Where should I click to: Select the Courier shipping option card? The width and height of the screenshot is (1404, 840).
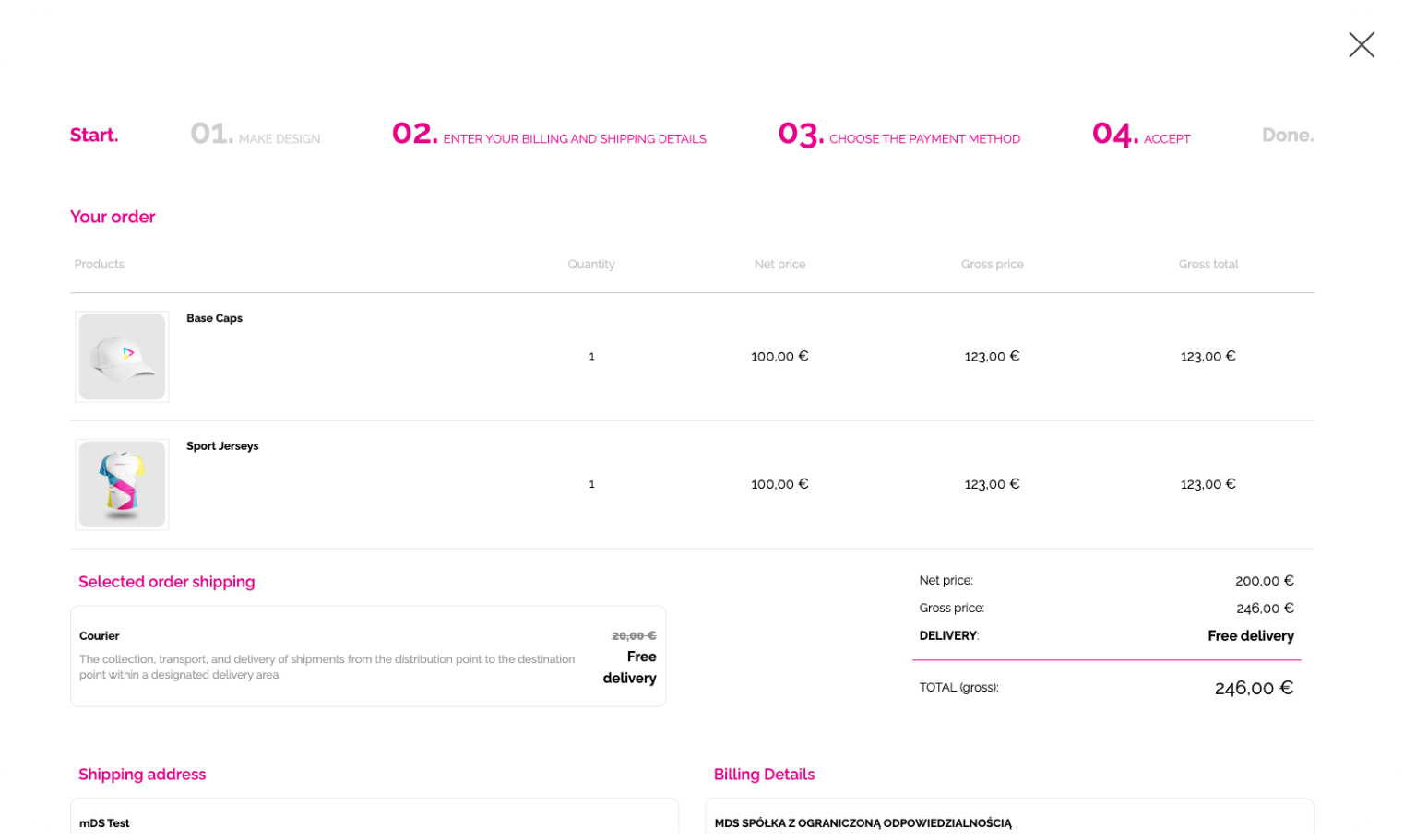(x=367, y=656)
